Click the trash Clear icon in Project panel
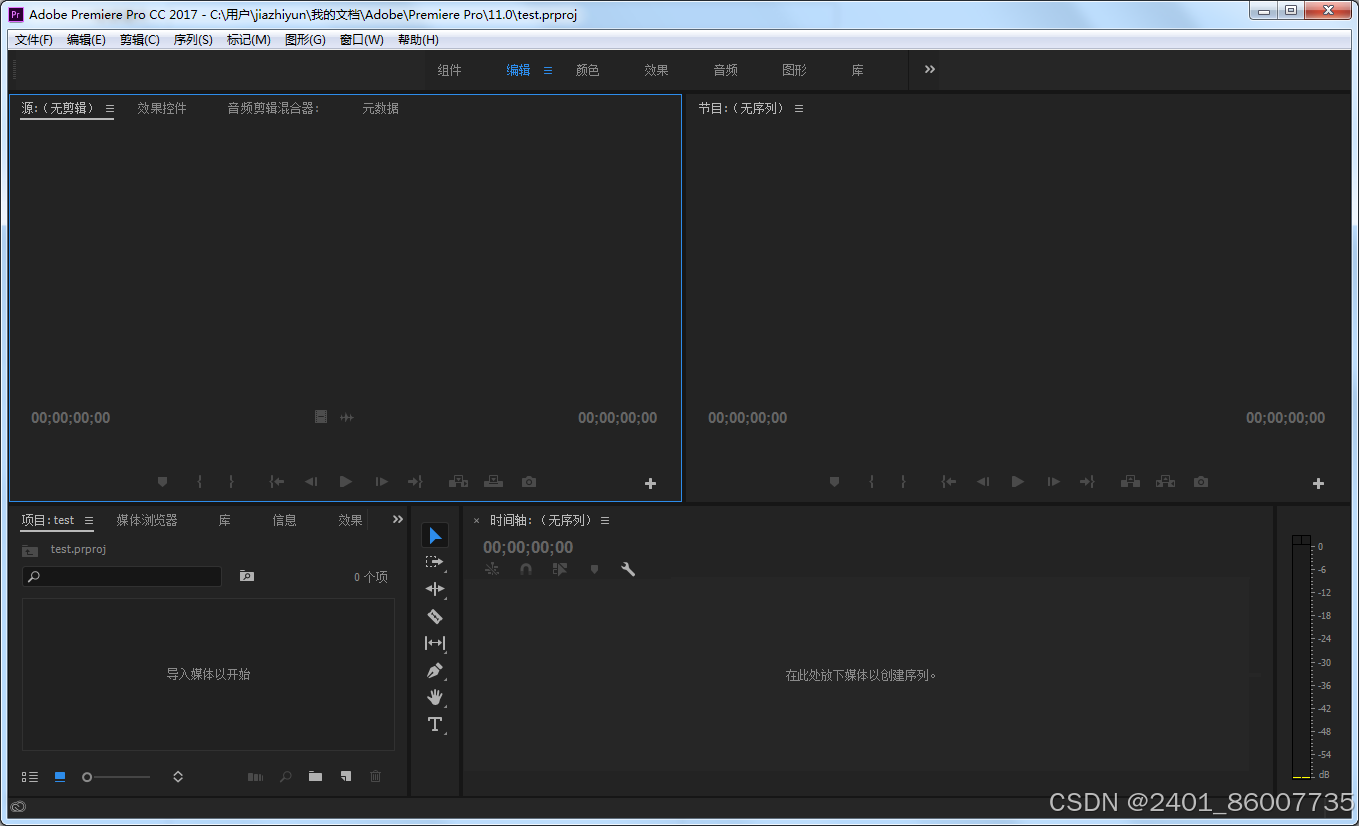The height and width of the screenshot is (826, 1359). (x=376, y=776)
